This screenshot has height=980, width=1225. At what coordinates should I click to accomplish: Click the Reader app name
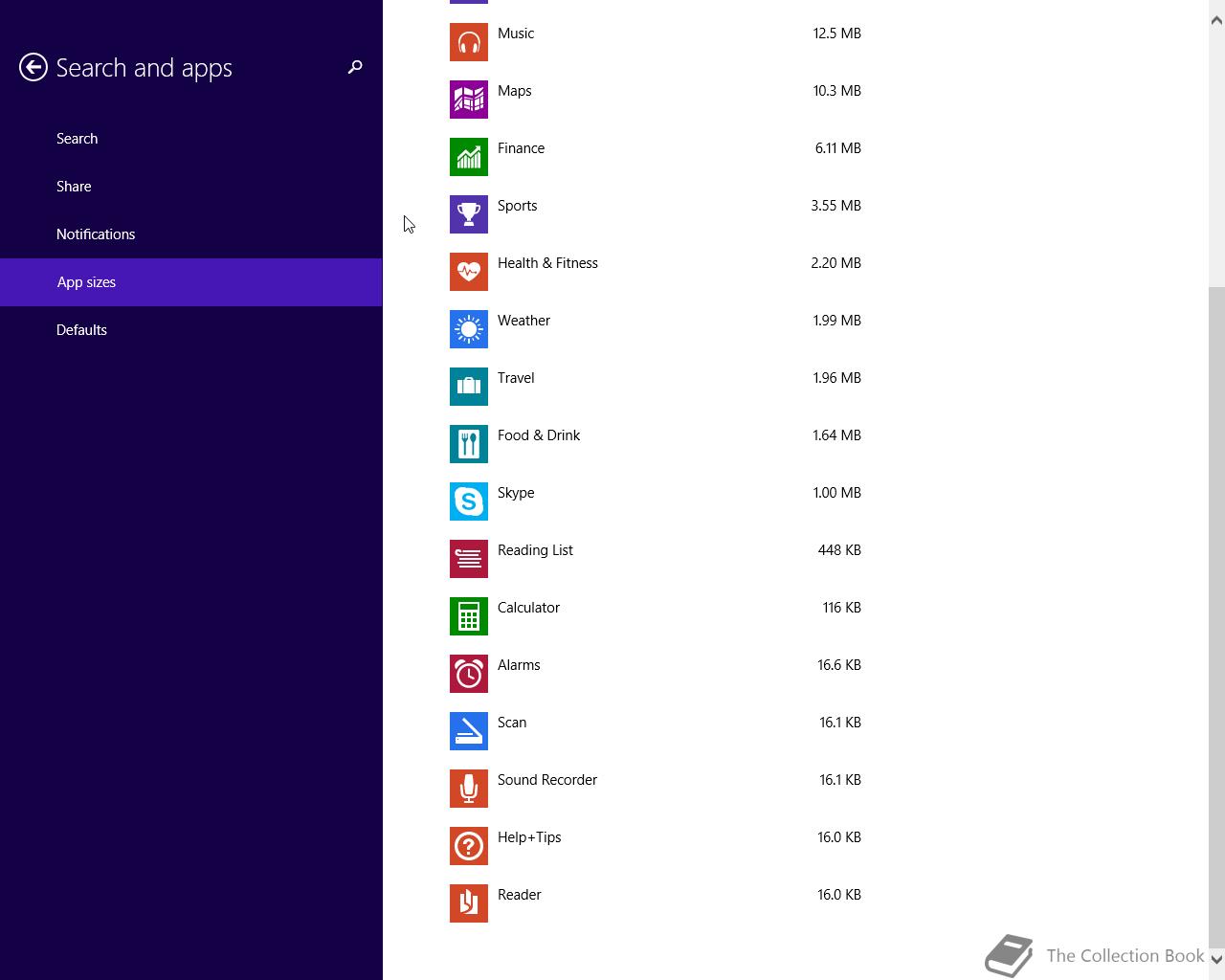point(519,895)
